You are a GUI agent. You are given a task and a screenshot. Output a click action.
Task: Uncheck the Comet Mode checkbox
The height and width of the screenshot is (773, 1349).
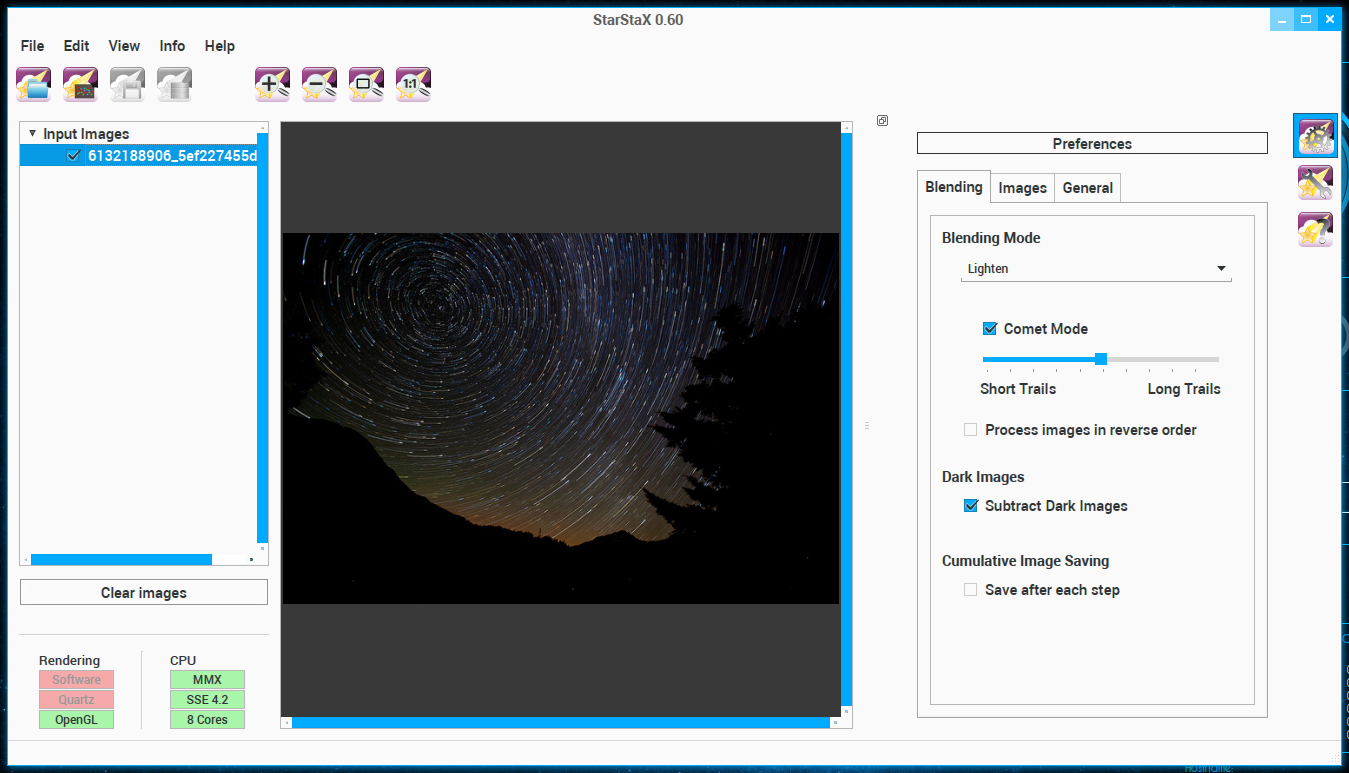point(990,329)
